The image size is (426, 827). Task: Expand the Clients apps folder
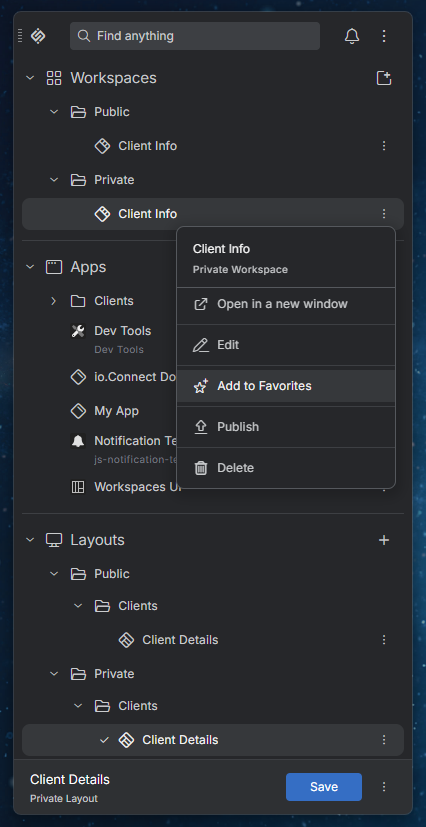point(54,301)
